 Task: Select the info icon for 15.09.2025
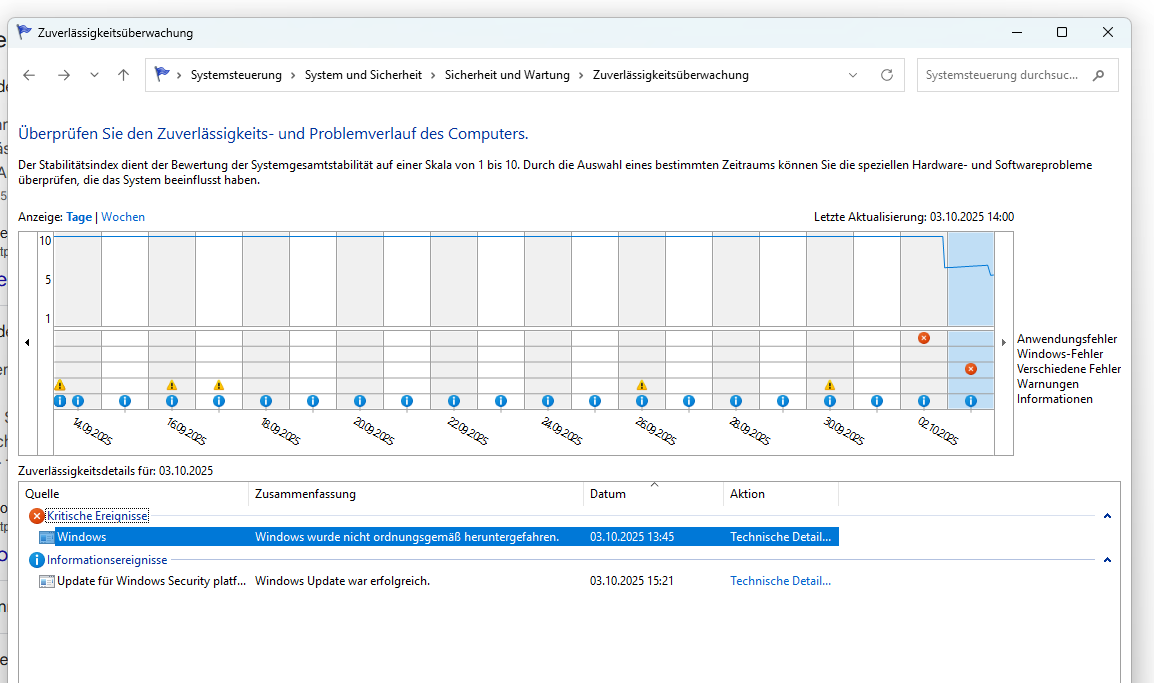pyautogui.click(x=124, y=401)
